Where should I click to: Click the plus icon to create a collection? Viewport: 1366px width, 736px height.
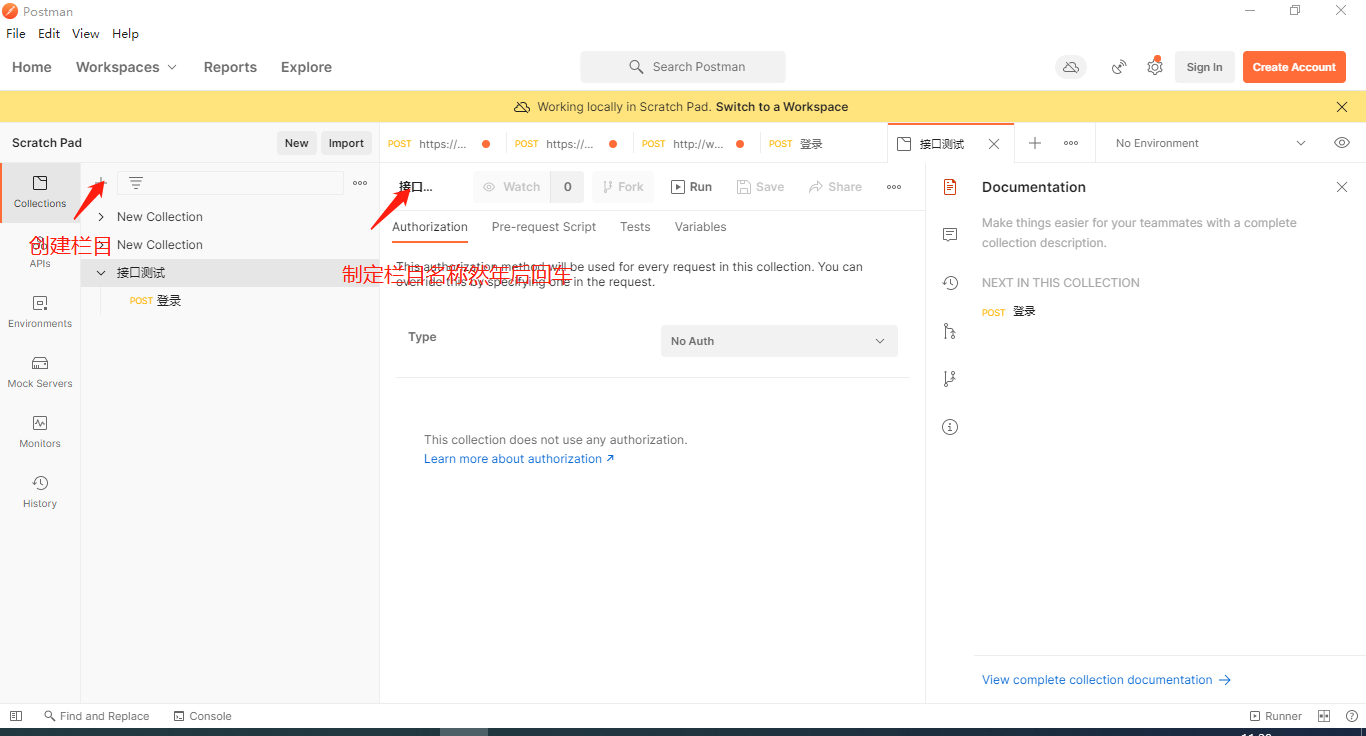[x=100, y=183]
